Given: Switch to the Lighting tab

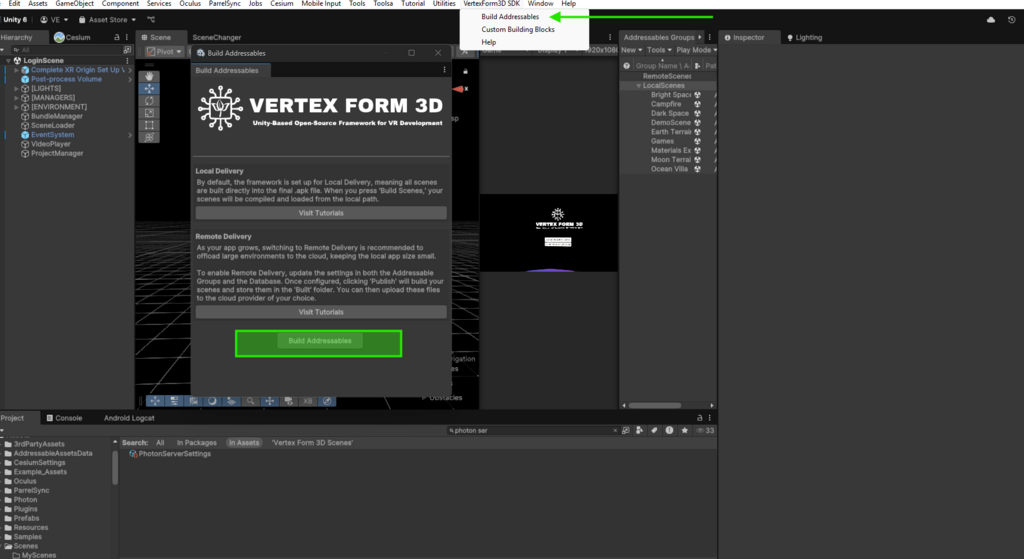Looking at the screenshot, I should pos(805,37).
